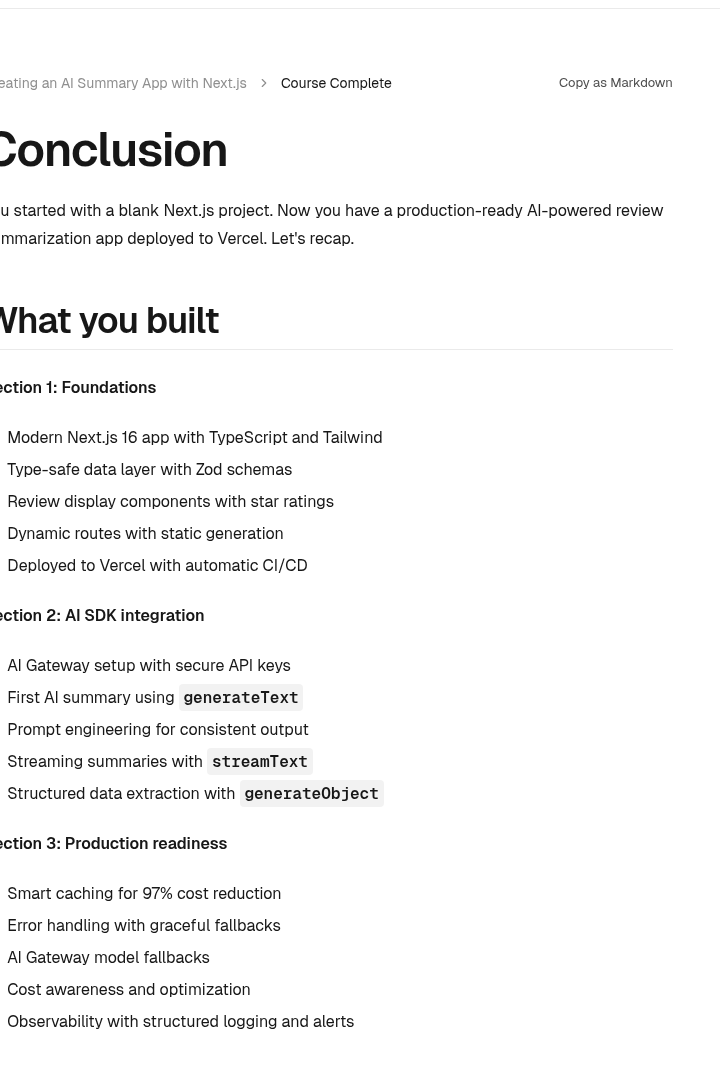Click the Section 1: Foundations subheading
The width and height of the screenshot is (720, 1080).
click(x=78, y=388)
